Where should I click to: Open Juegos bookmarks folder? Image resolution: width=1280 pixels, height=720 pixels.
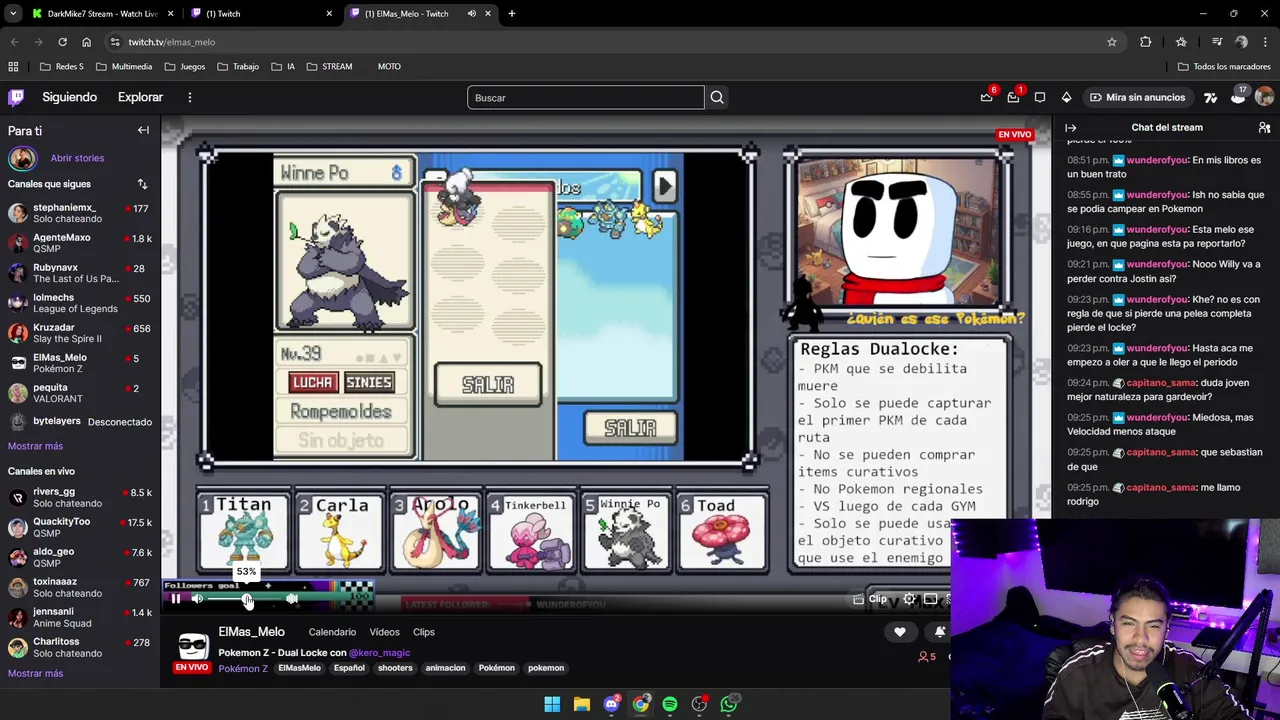pyautogui.click(x=185, y=67)
